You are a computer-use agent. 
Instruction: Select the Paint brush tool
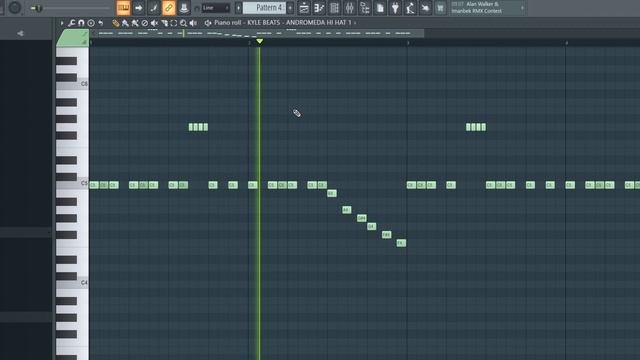[x=125, y=23]
